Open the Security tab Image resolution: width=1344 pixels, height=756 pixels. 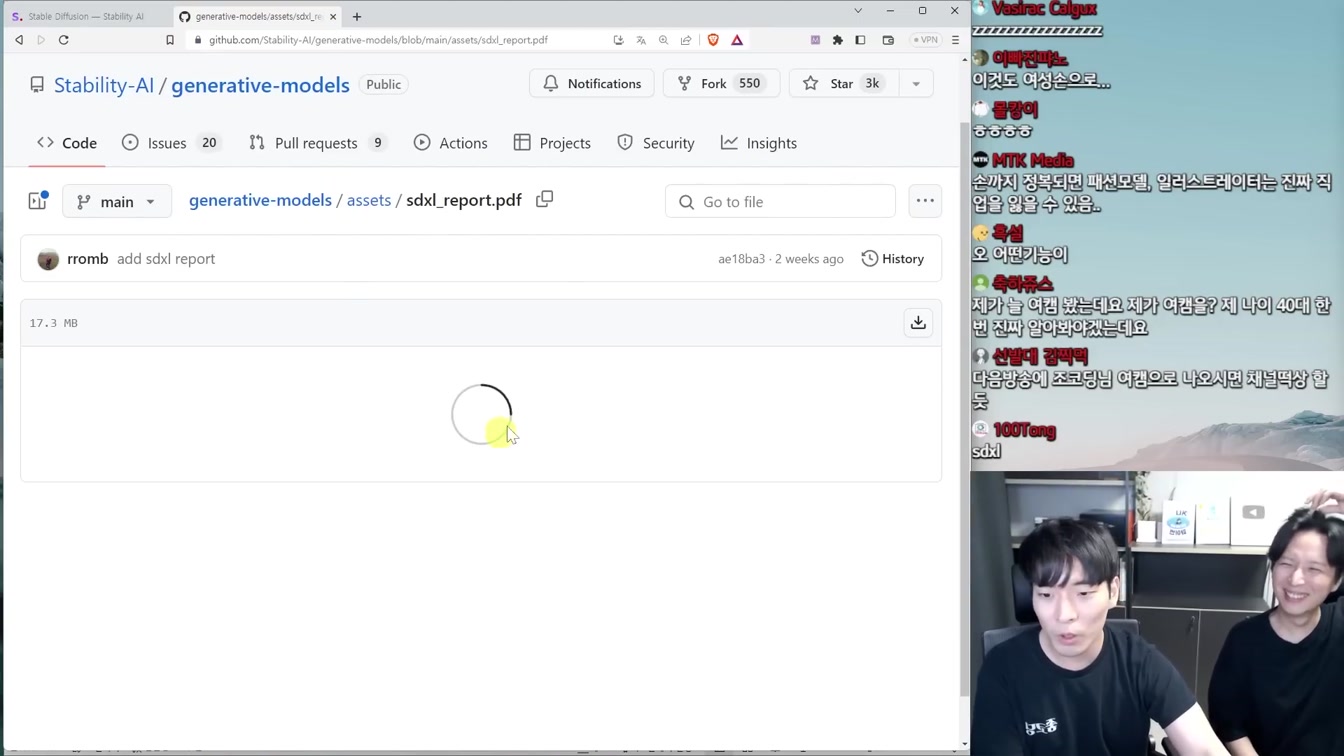coord(656,143)
